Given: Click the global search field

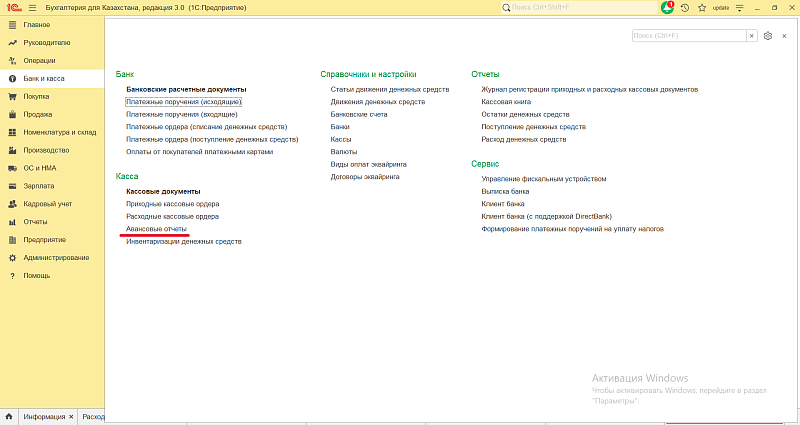Looking at the screenshot, I should pyautogui.click(x=575, y=7).
